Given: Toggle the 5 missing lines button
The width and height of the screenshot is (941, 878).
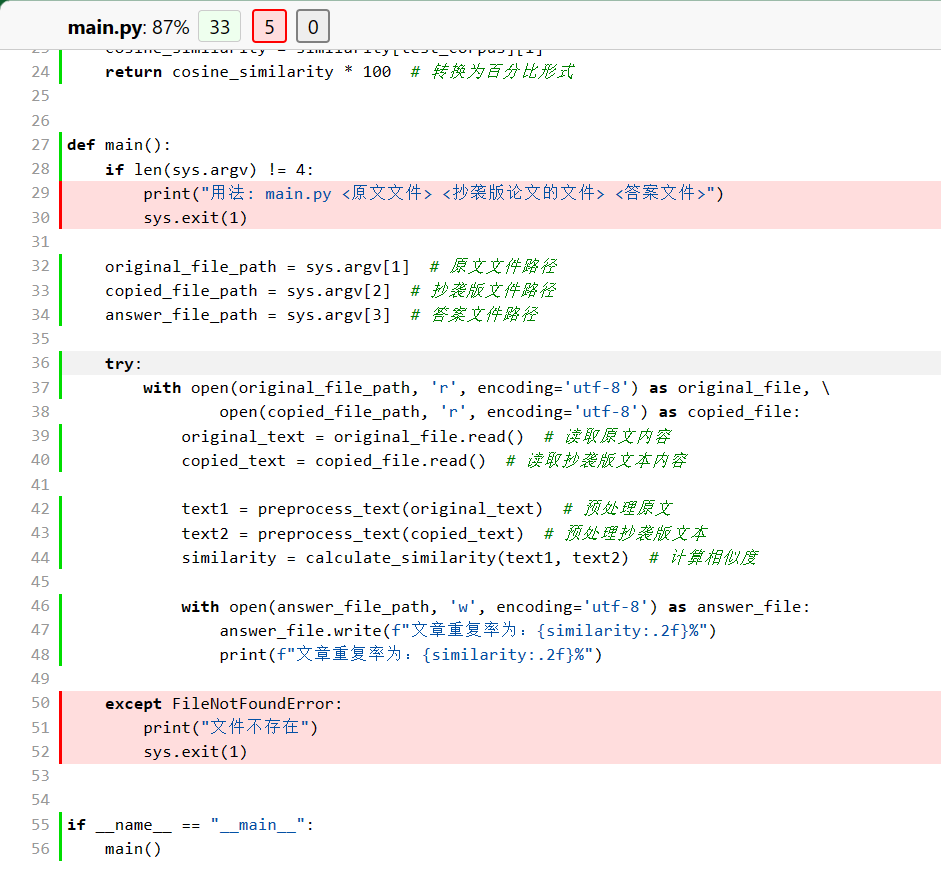Looking at the screenshot, I should pos(270,27).
